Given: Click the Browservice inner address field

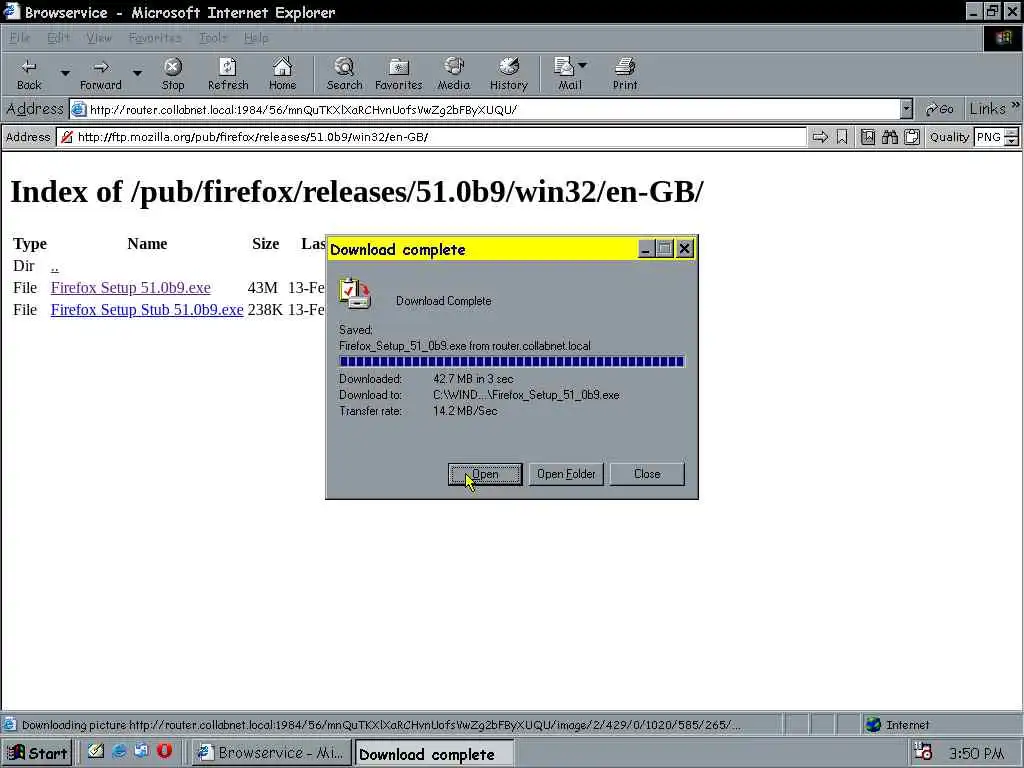Looking at the screenshot, I should (431, 137).
